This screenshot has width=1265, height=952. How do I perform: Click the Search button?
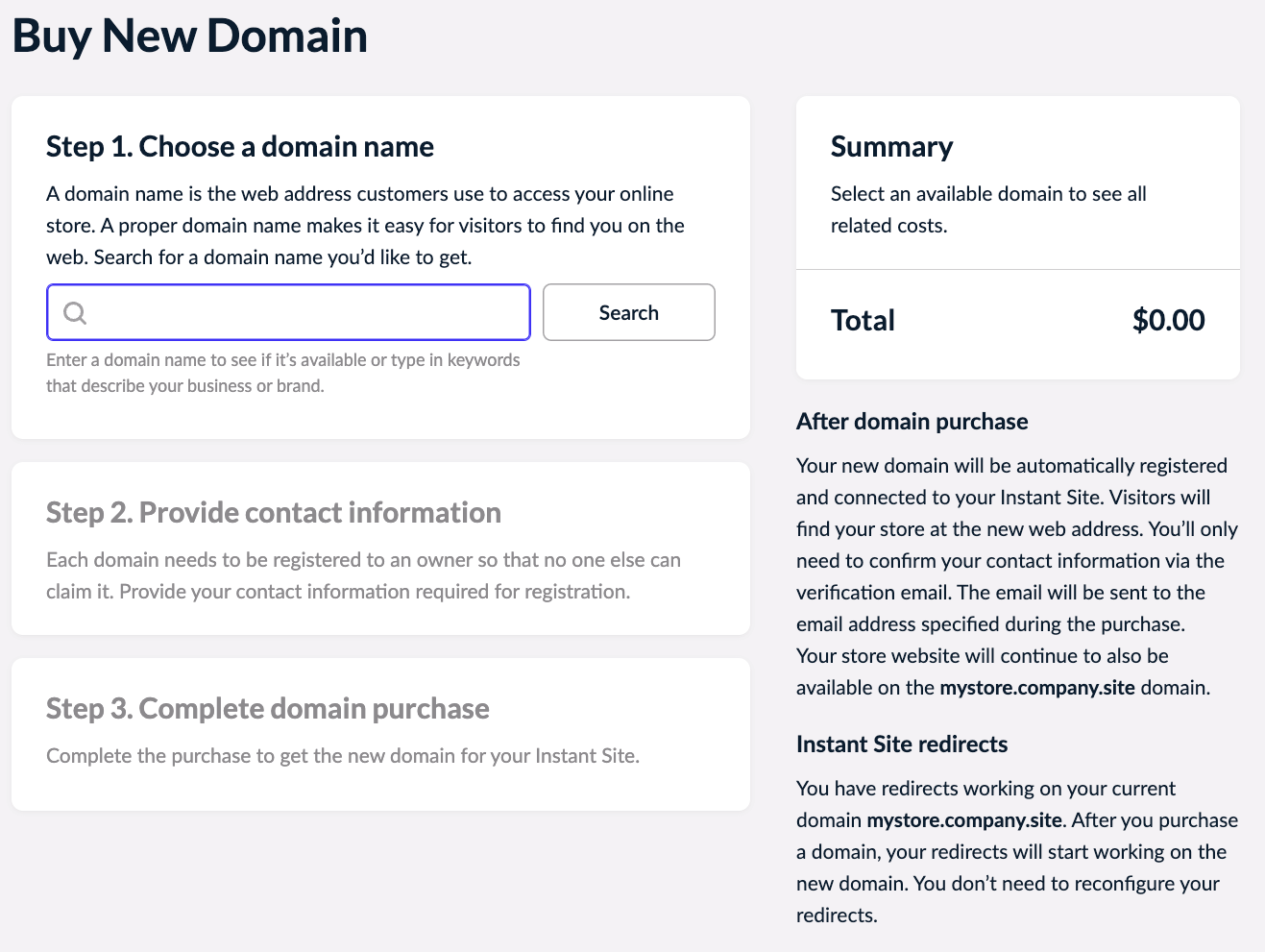[x=629, y=312]
